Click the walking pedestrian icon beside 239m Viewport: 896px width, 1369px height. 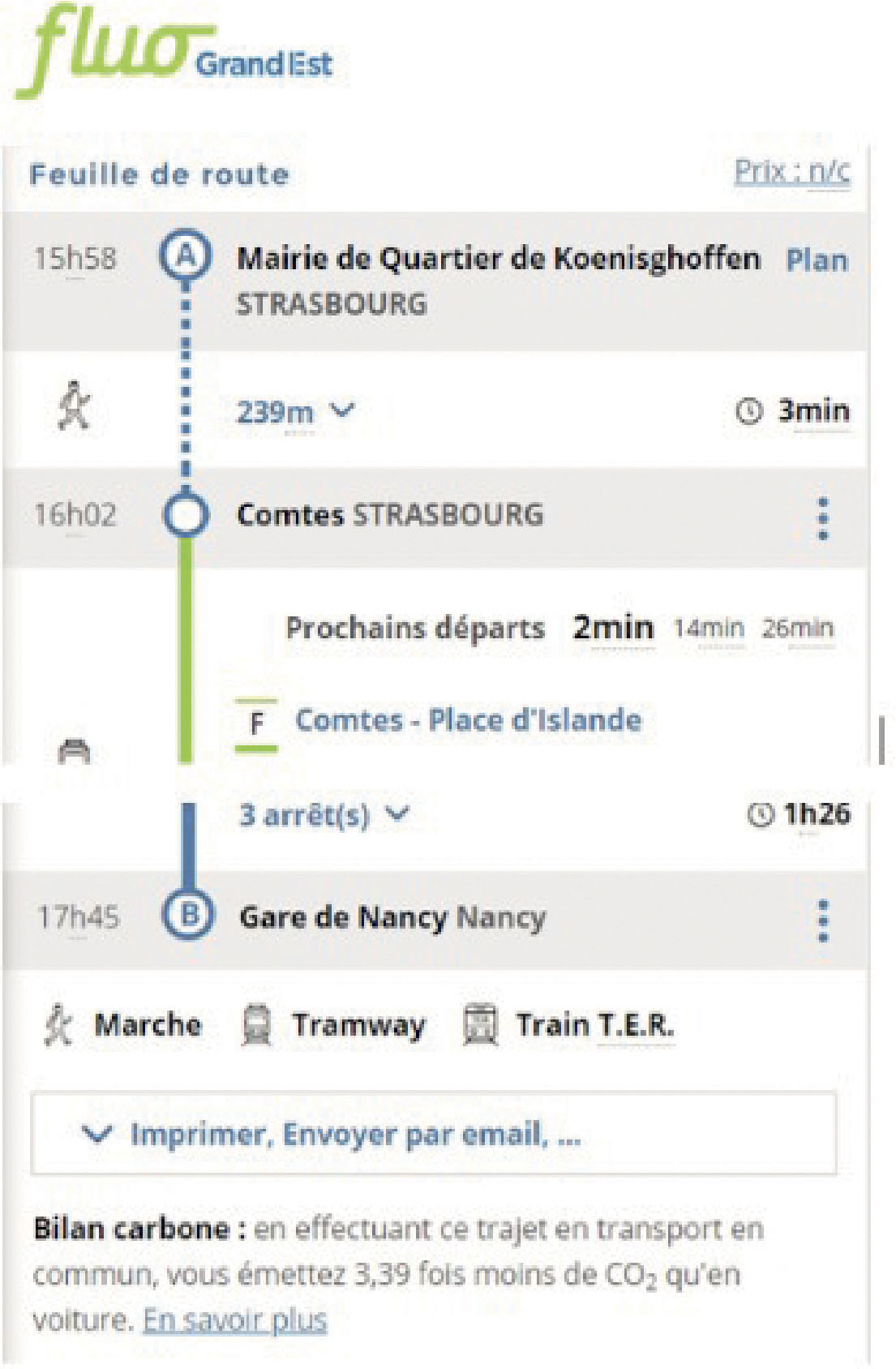click(75, 406)
